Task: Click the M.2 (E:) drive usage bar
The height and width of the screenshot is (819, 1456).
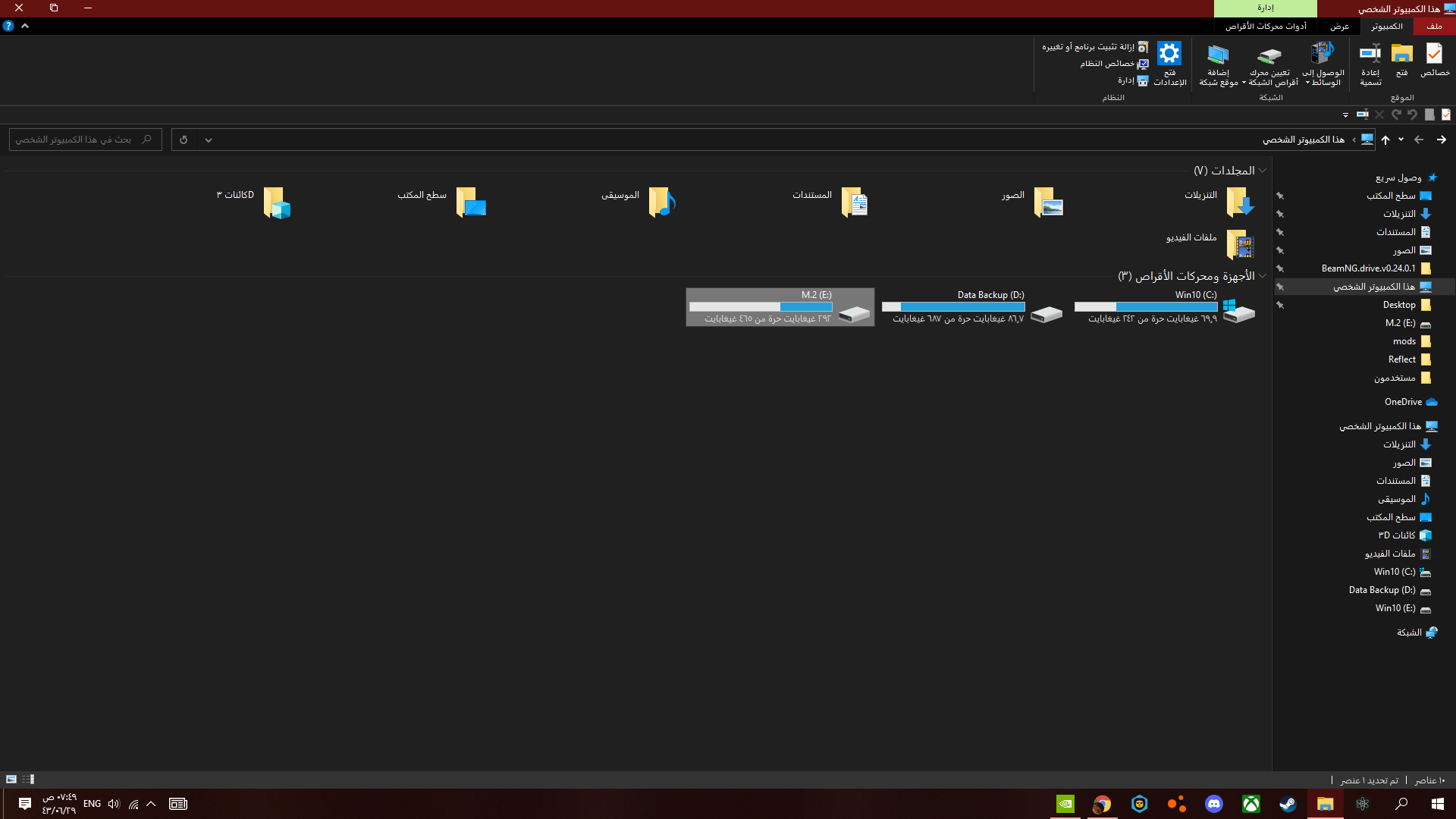Action: point(761,307)
